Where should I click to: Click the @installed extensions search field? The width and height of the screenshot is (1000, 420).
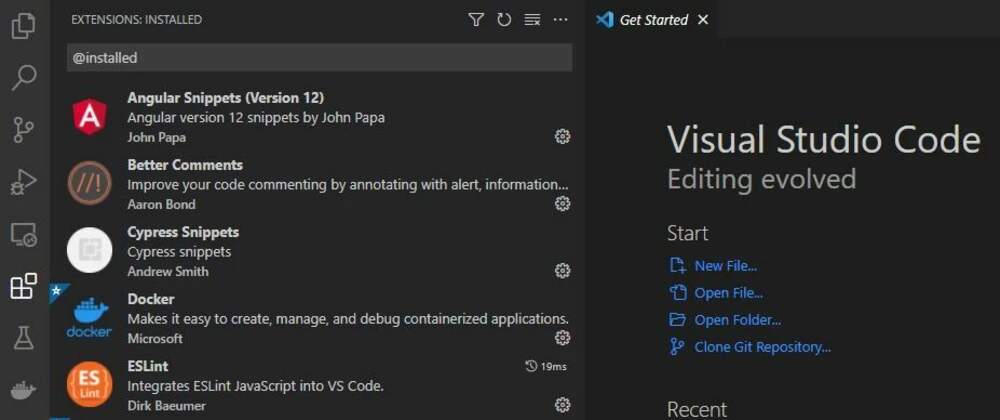coord(320,57)
